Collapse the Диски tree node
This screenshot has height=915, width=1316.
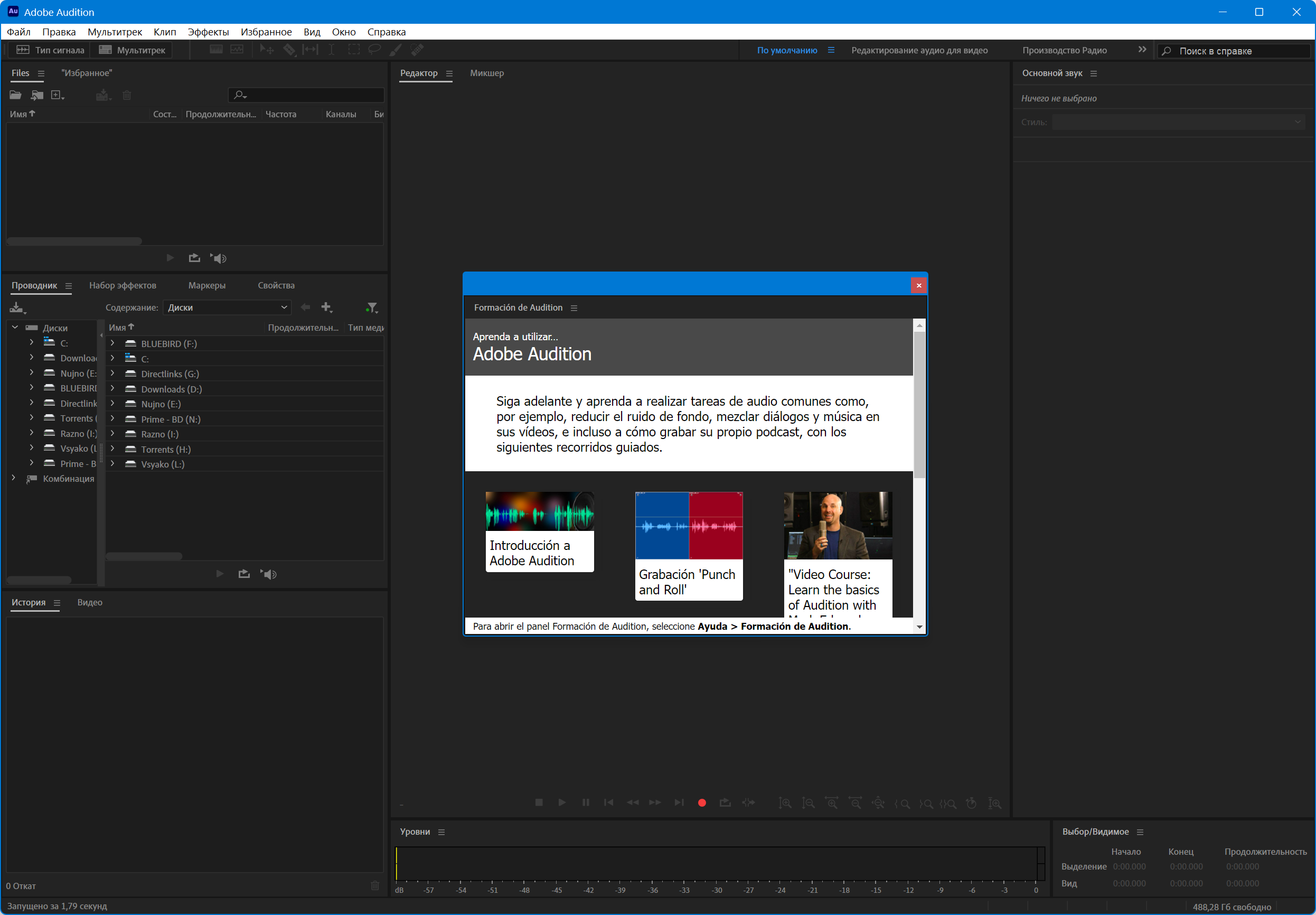pyautogui.click(x=15, y=328)
